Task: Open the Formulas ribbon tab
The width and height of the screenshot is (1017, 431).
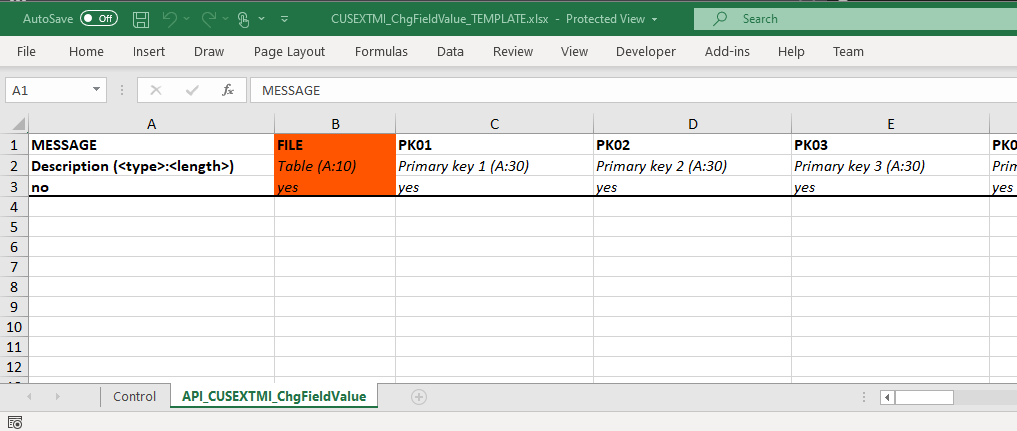Action: point(381,51)
